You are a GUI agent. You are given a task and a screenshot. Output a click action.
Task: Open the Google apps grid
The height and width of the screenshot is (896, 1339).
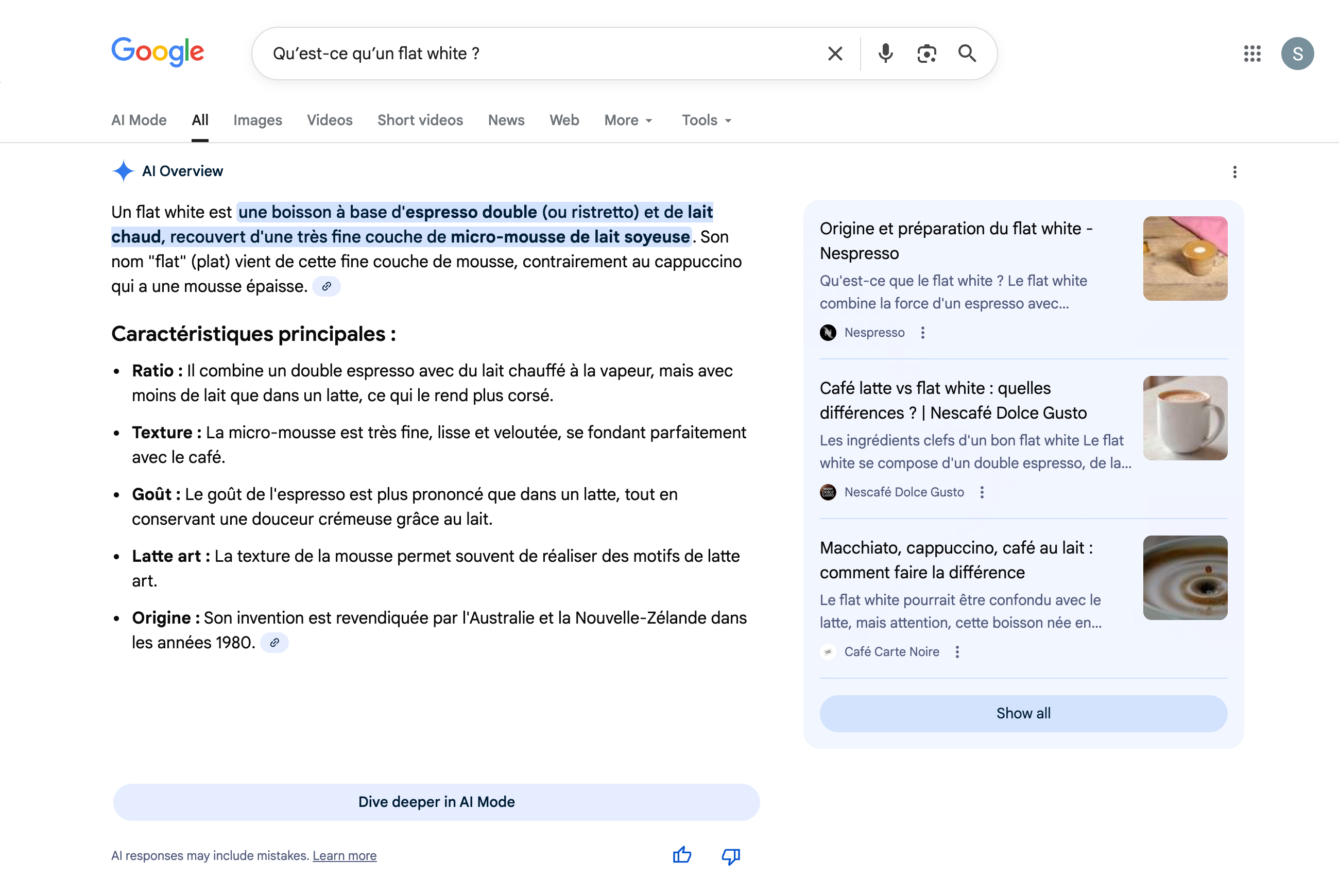click(x=1251, y=54)
